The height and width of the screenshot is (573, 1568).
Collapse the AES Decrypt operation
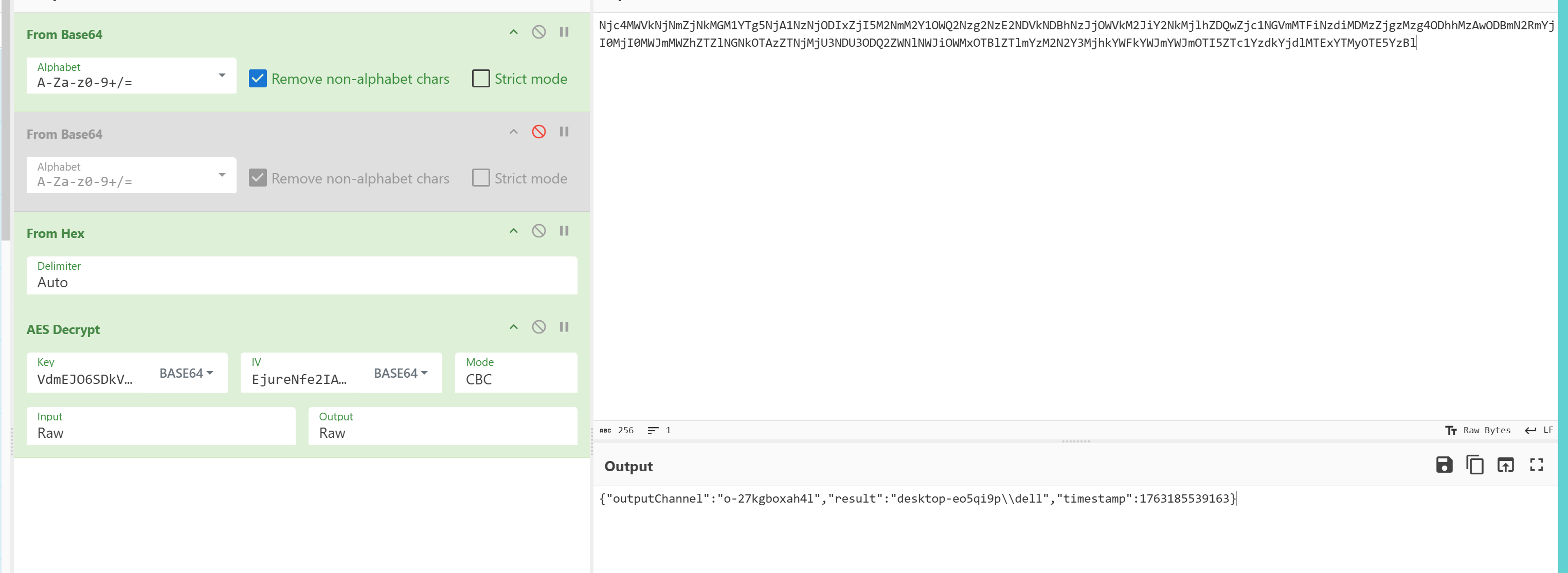point(513,327)
